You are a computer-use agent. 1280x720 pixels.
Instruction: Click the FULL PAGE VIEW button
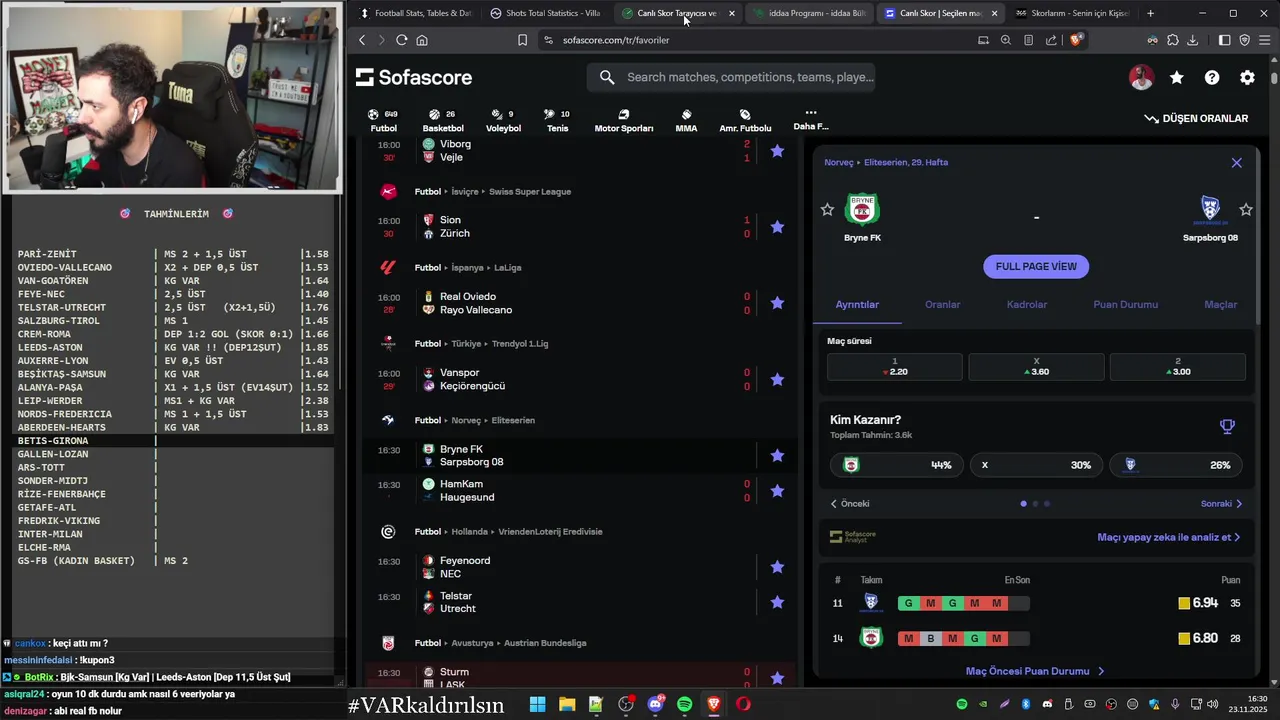[x=1036, y=266]
